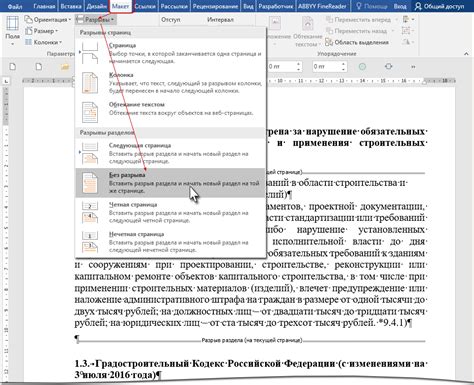Decrease the second 0 пт spinner
This screenshot has height=385, width=474.
coord(343,69)
